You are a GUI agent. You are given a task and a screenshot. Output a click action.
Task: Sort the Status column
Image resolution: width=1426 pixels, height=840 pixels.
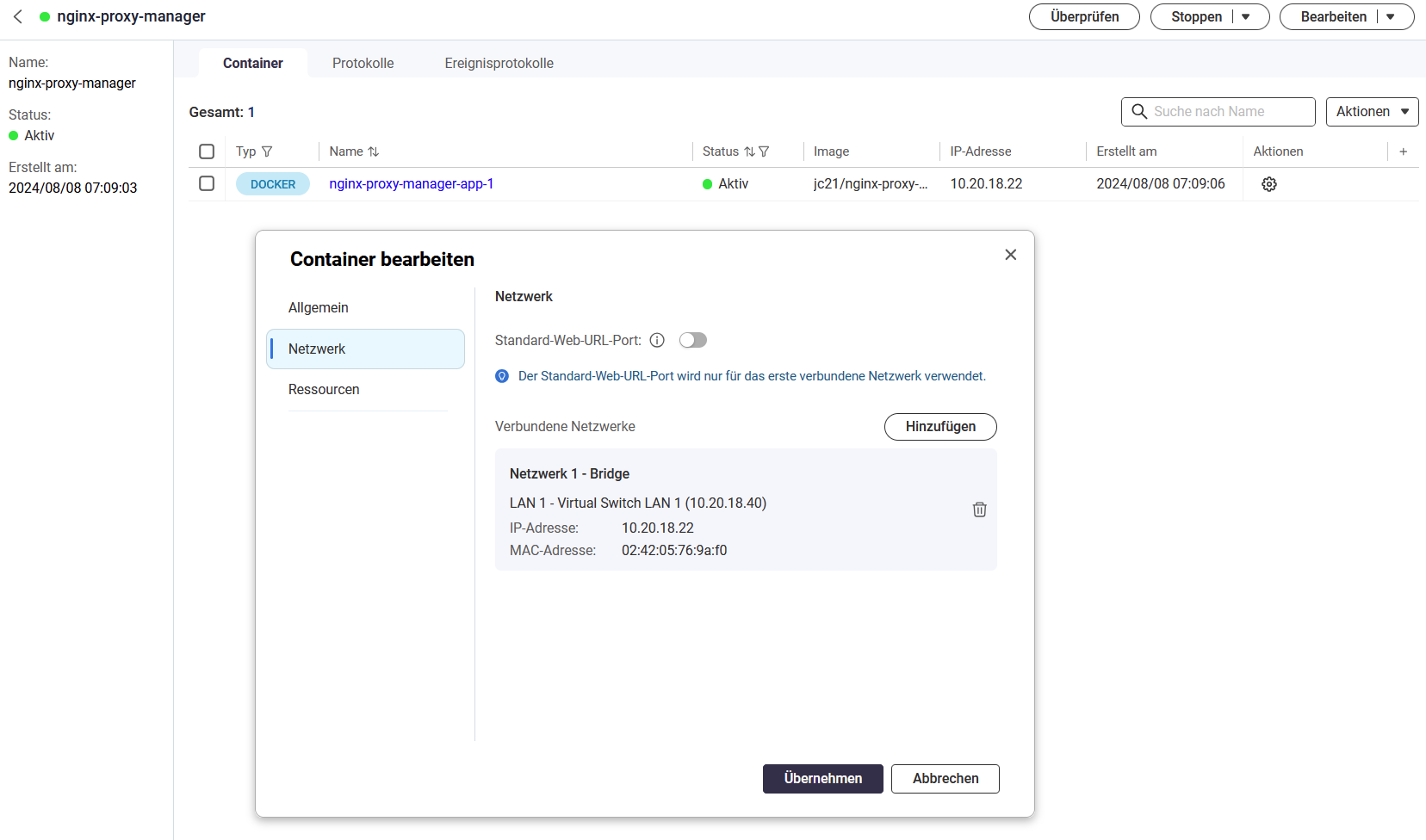pos(749,151)
